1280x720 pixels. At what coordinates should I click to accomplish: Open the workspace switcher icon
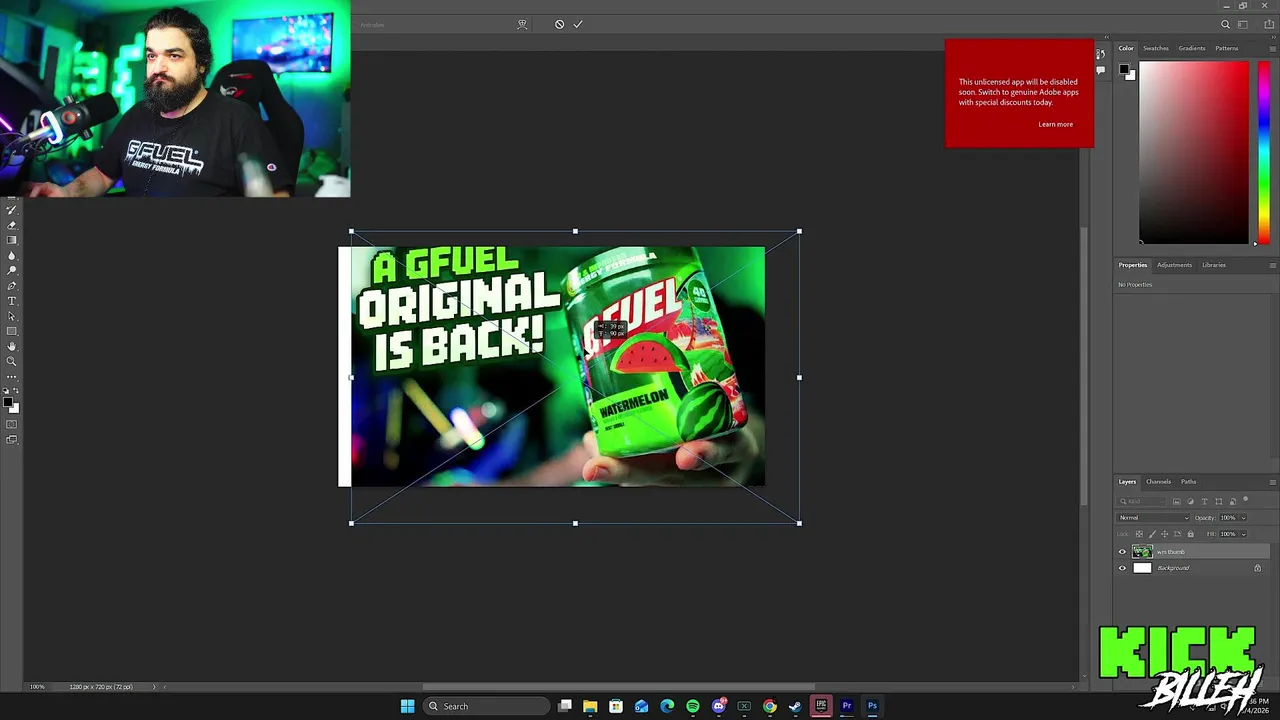tap(1244, 24)
